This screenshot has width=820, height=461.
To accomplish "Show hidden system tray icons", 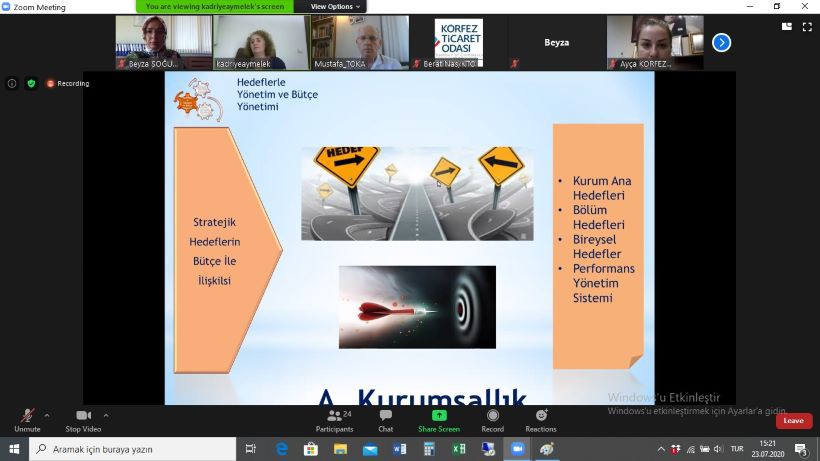I will click(x=661, y=449).
